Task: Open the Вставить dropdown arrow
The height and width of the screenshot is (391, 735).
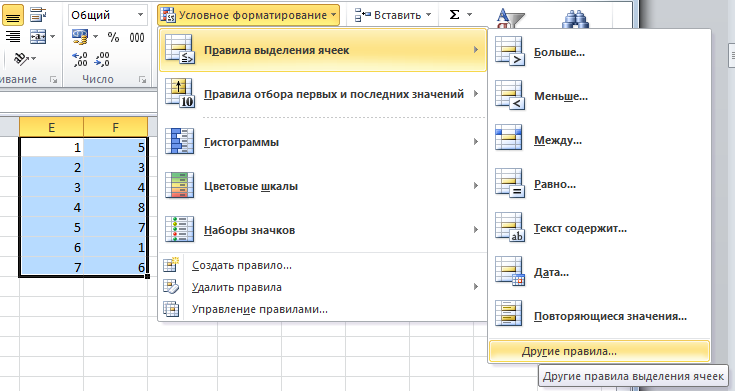Action: coord(428,15)
